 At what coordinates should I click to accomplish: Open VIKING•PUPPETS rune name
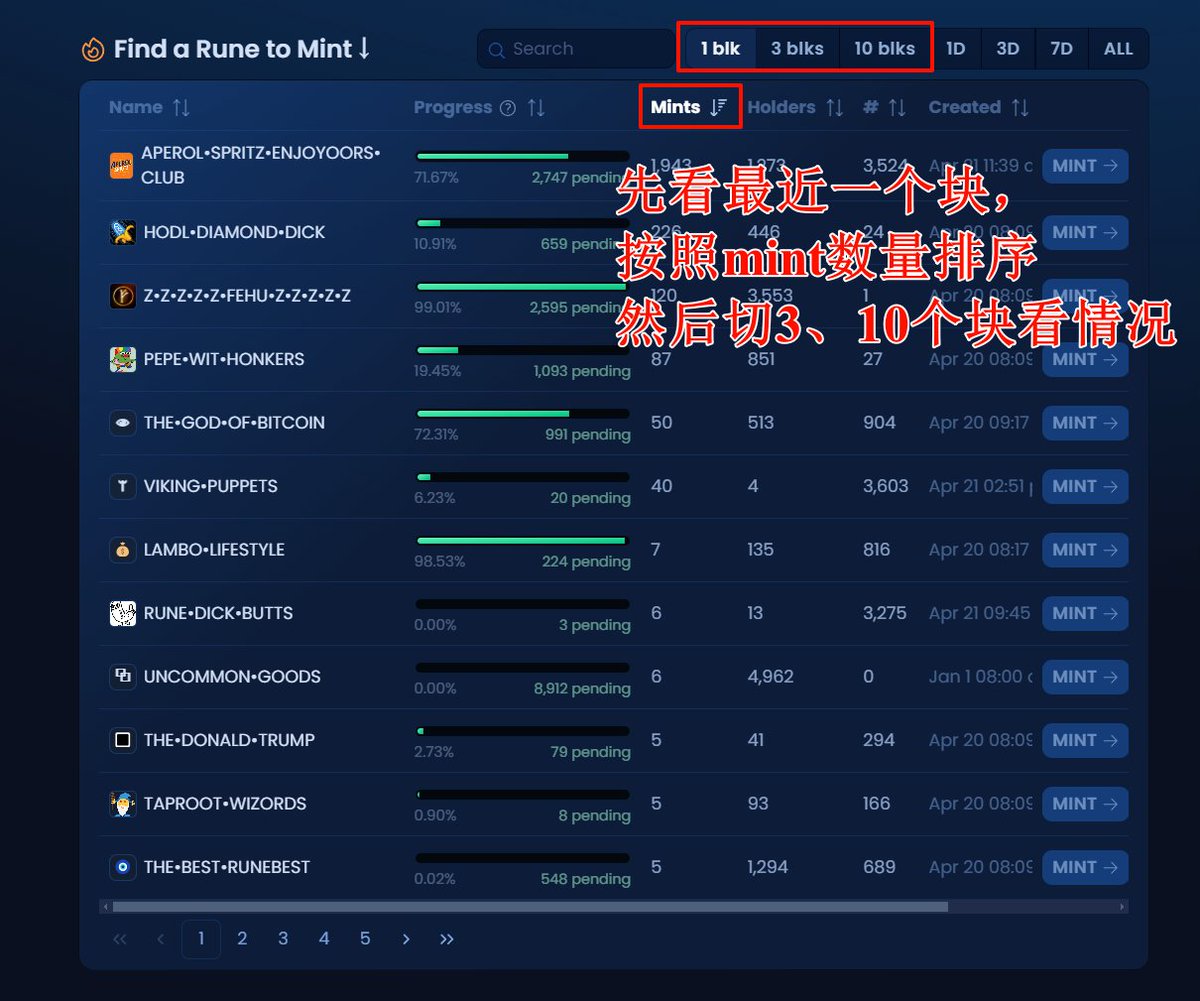210,486
